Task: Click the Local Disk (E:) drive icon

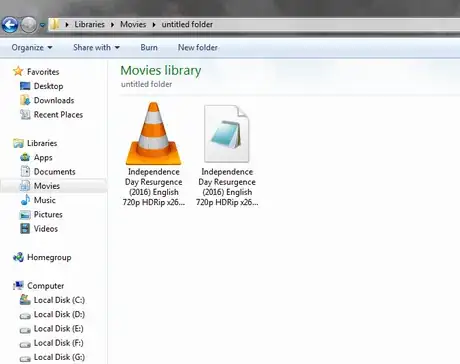Action: [25, 330]
